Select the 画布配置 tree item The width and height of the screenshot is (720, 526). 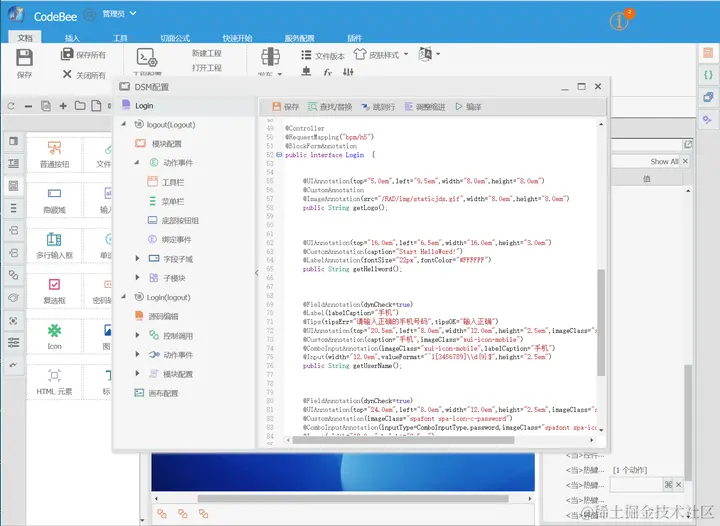pyautogui.click(x=157, y=393)
